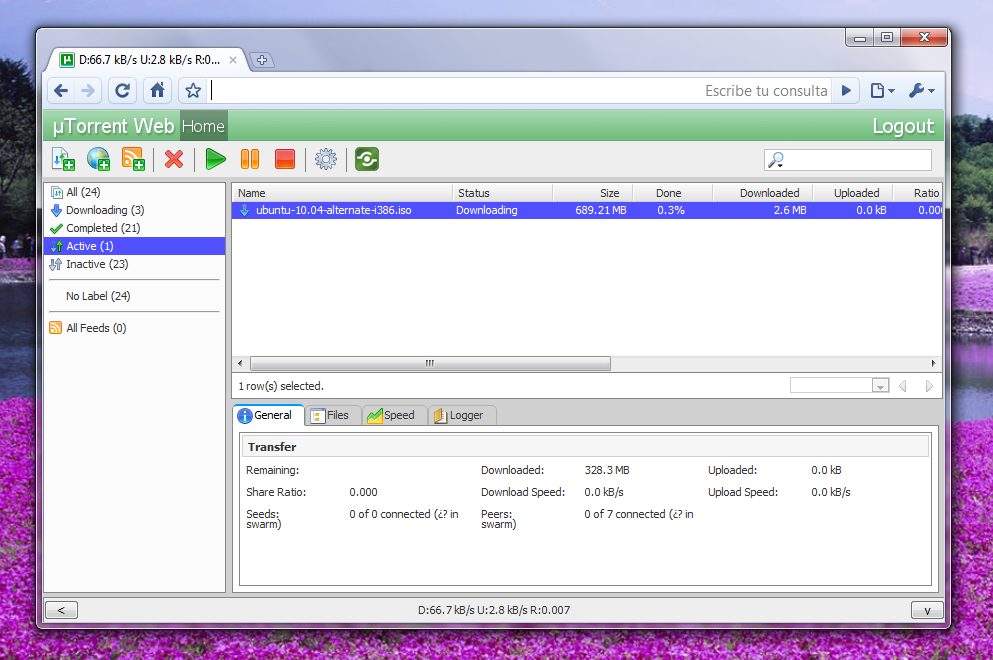Click the µTorrent favicon on the tab
The image size is (993, 660).
coord(66,60)
